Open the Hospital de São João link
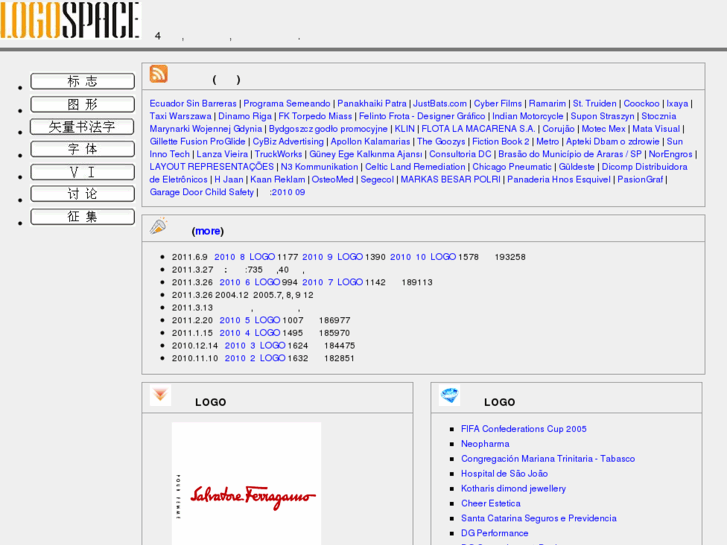Screen dimensions: 727x545 [504, 474]
